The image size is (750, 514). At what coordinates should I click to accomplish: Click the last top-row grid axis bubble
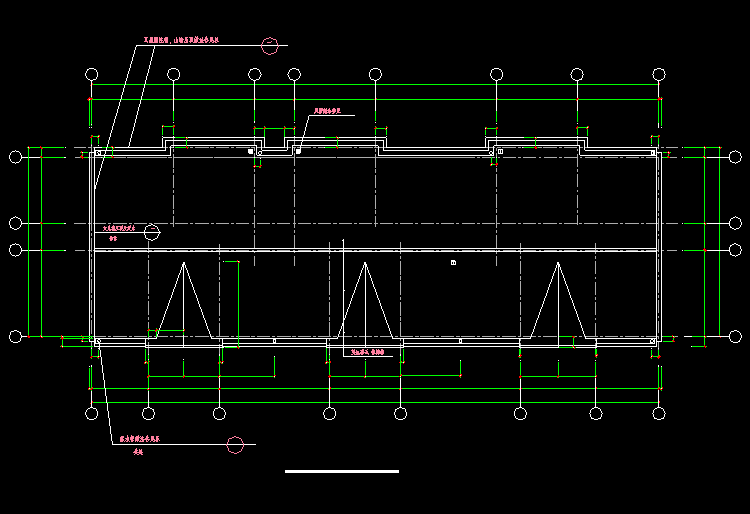(658, 75)
